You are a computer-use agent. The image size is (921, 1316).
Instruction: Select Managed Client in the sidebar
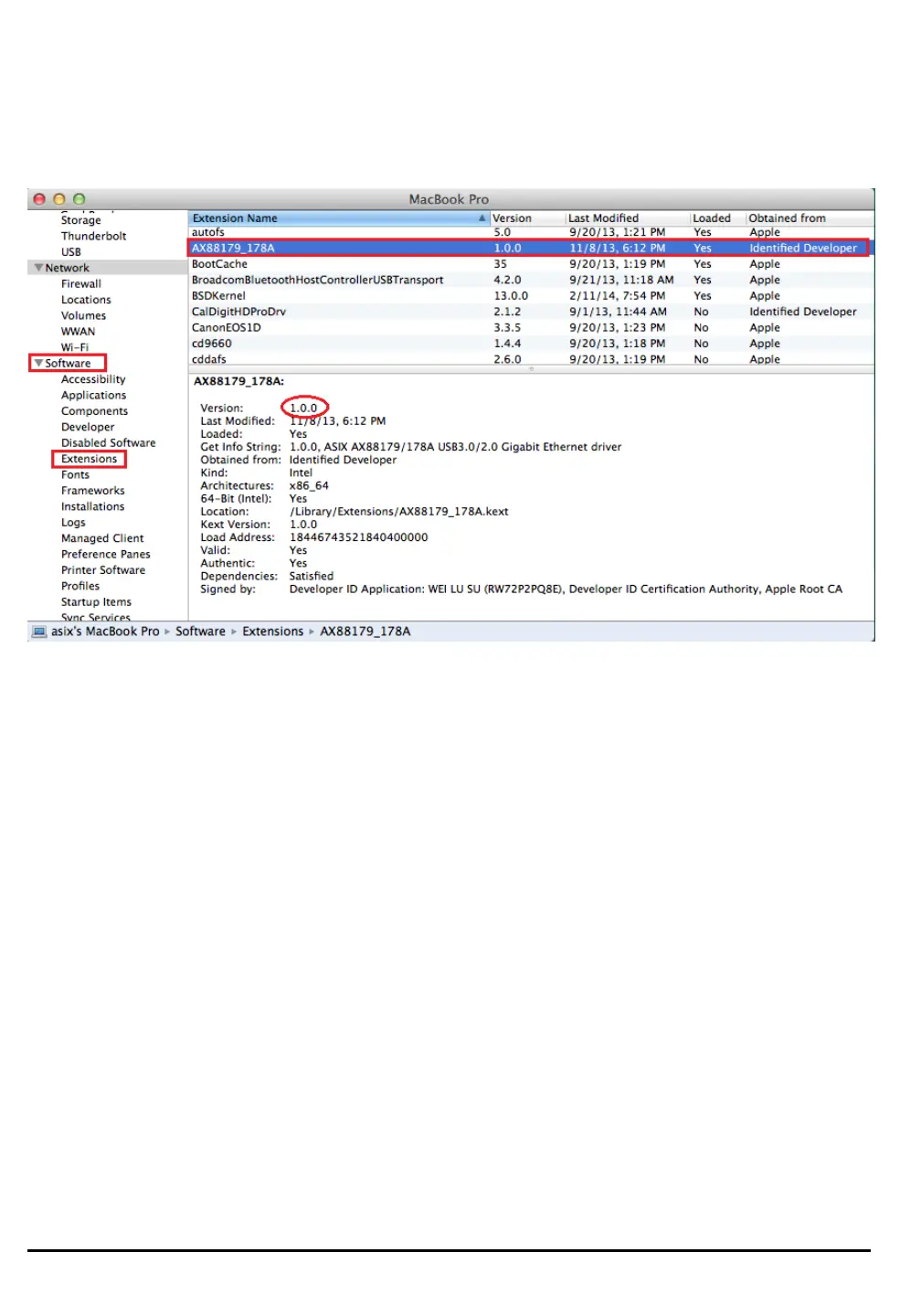click(102, 538)
